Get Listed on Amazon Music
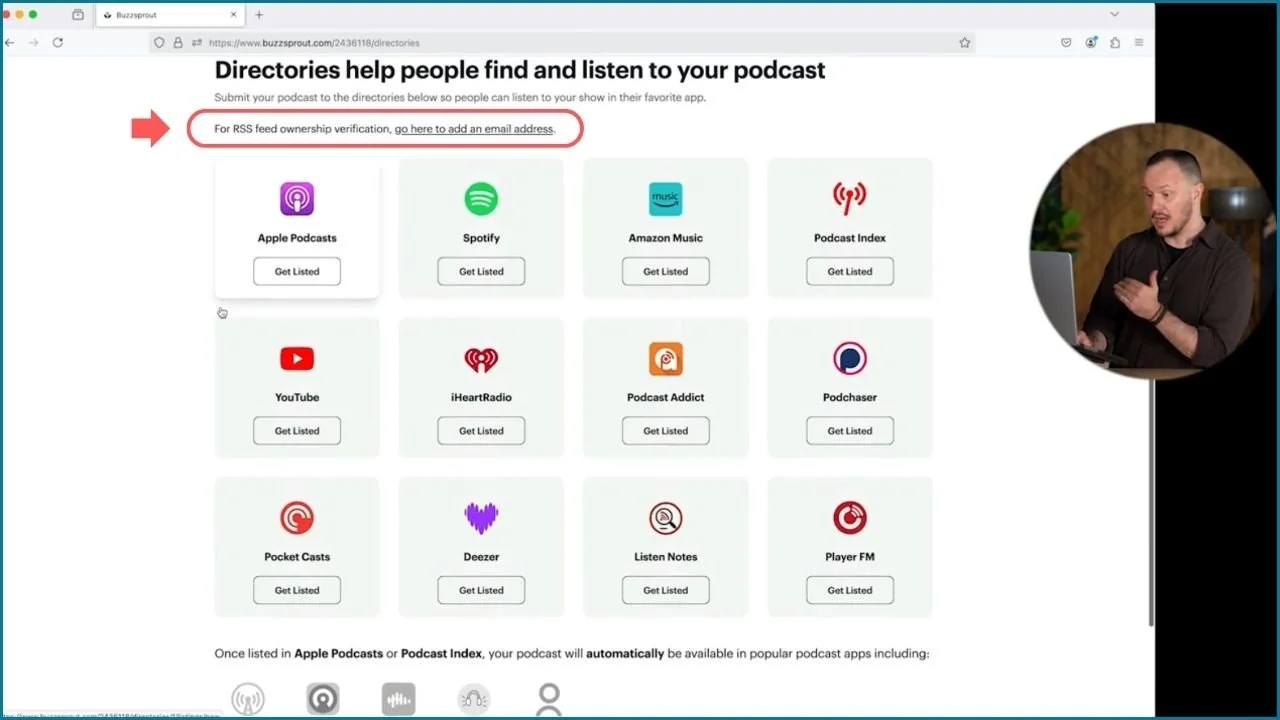Screen dimensions: 1280x720 (665, 271)
